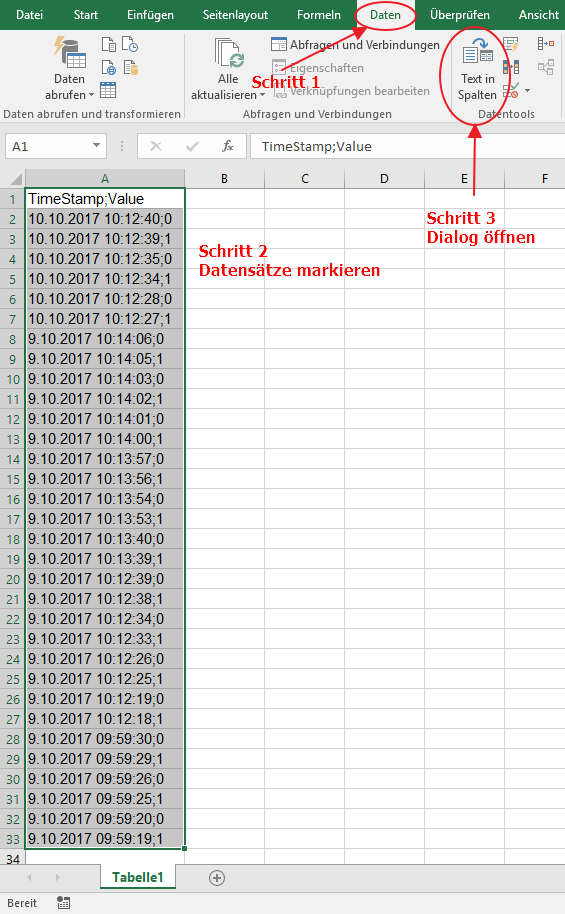Viewport: 565px width, 914px height.
Task: Click the macro recording status bar icon
Action: point(64,903)
